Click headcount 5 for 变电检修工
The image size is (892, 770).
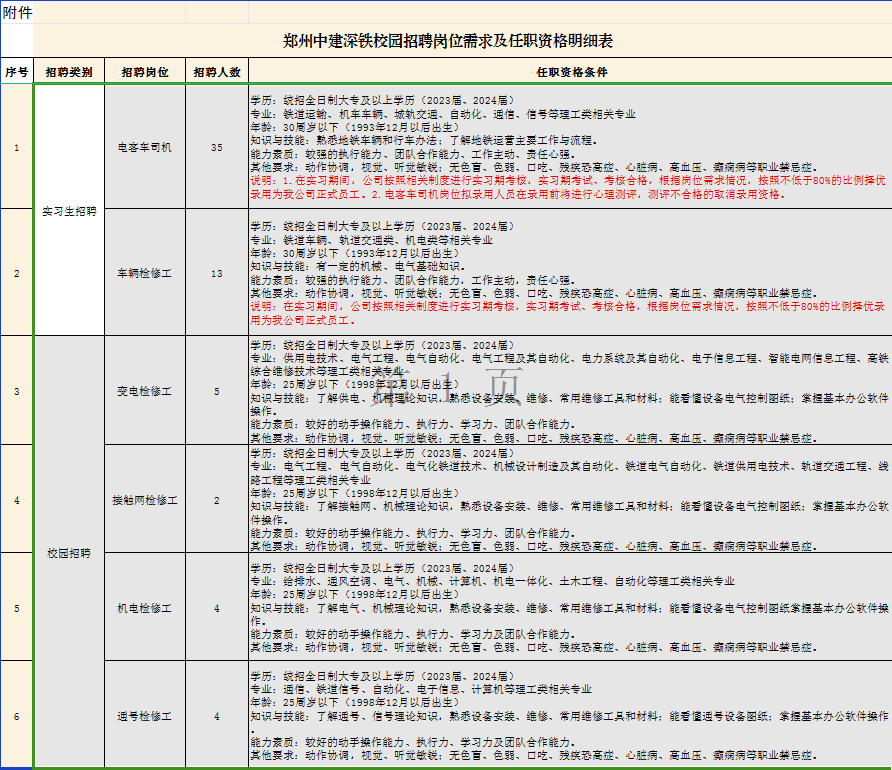click(217, 391)
